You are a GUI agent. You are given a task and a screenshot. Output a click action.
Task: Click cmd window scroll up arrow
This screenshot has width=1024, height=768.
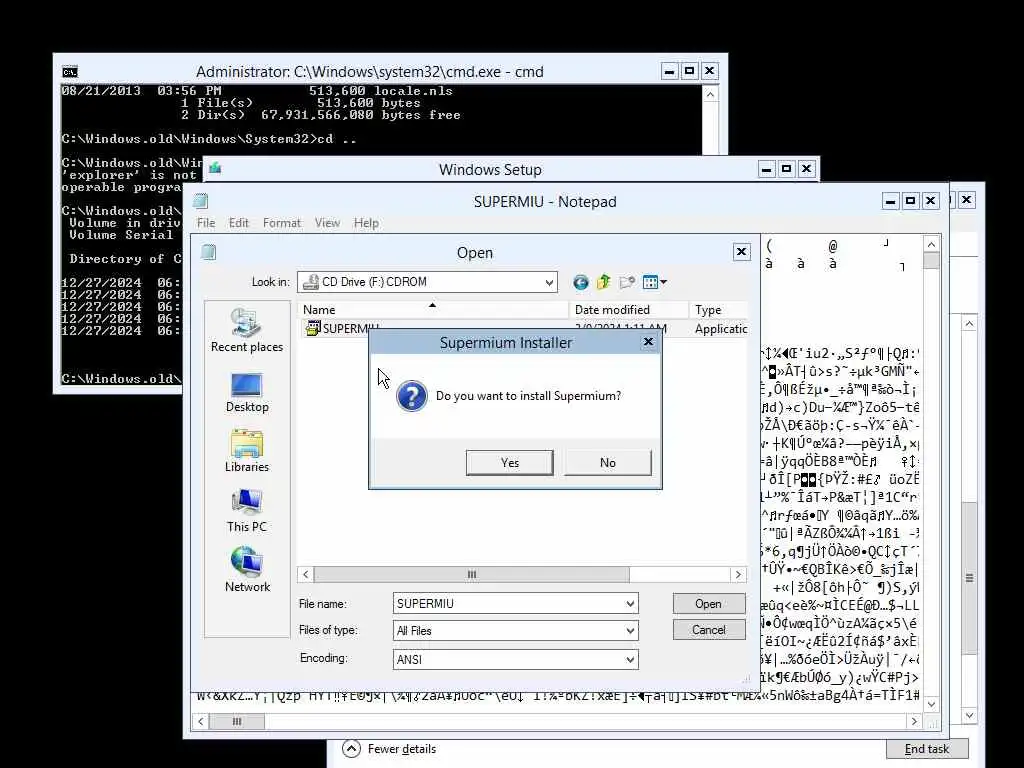tap(711, 95)
